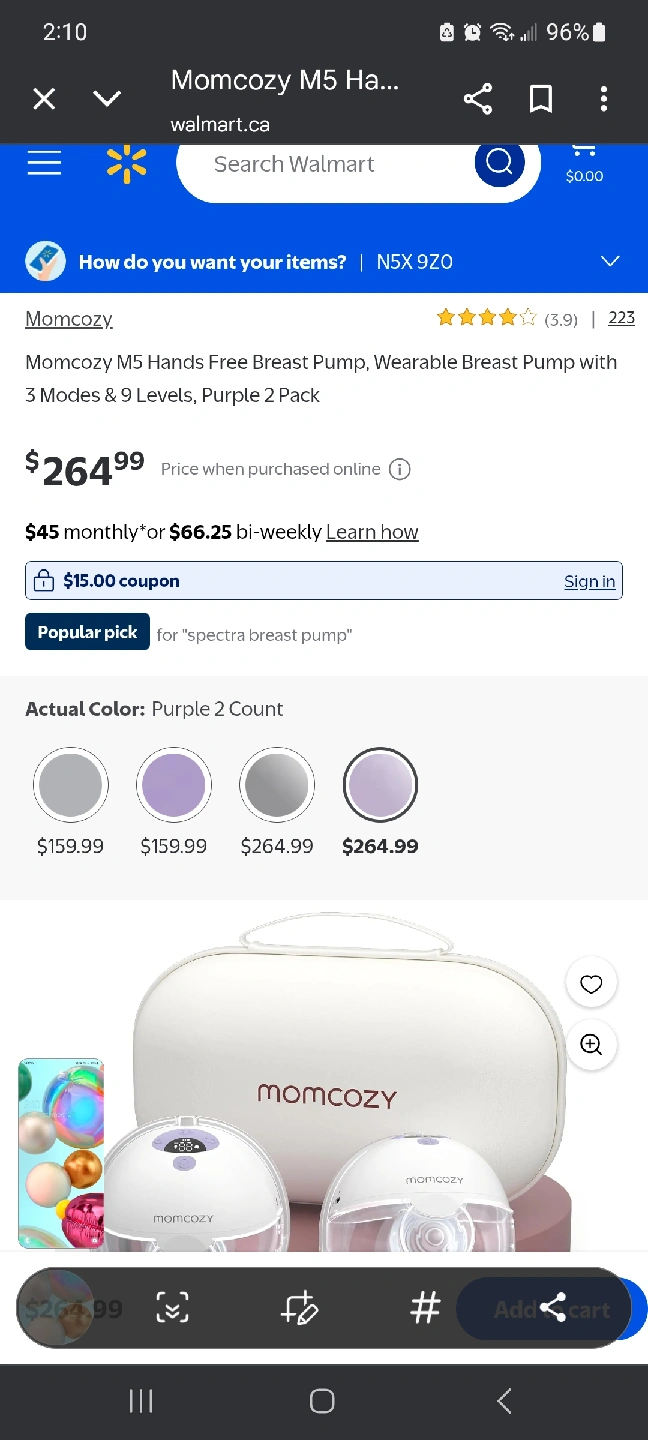Type in the Search Walmart field
Screen dimensions: 648x1440
[320, 164]
